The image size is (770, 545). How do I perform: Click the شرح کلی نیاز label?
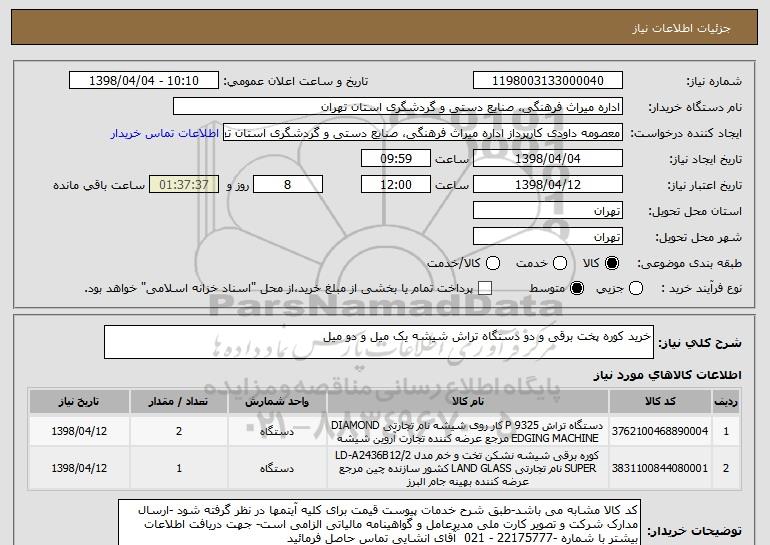(x=700, y=343)
